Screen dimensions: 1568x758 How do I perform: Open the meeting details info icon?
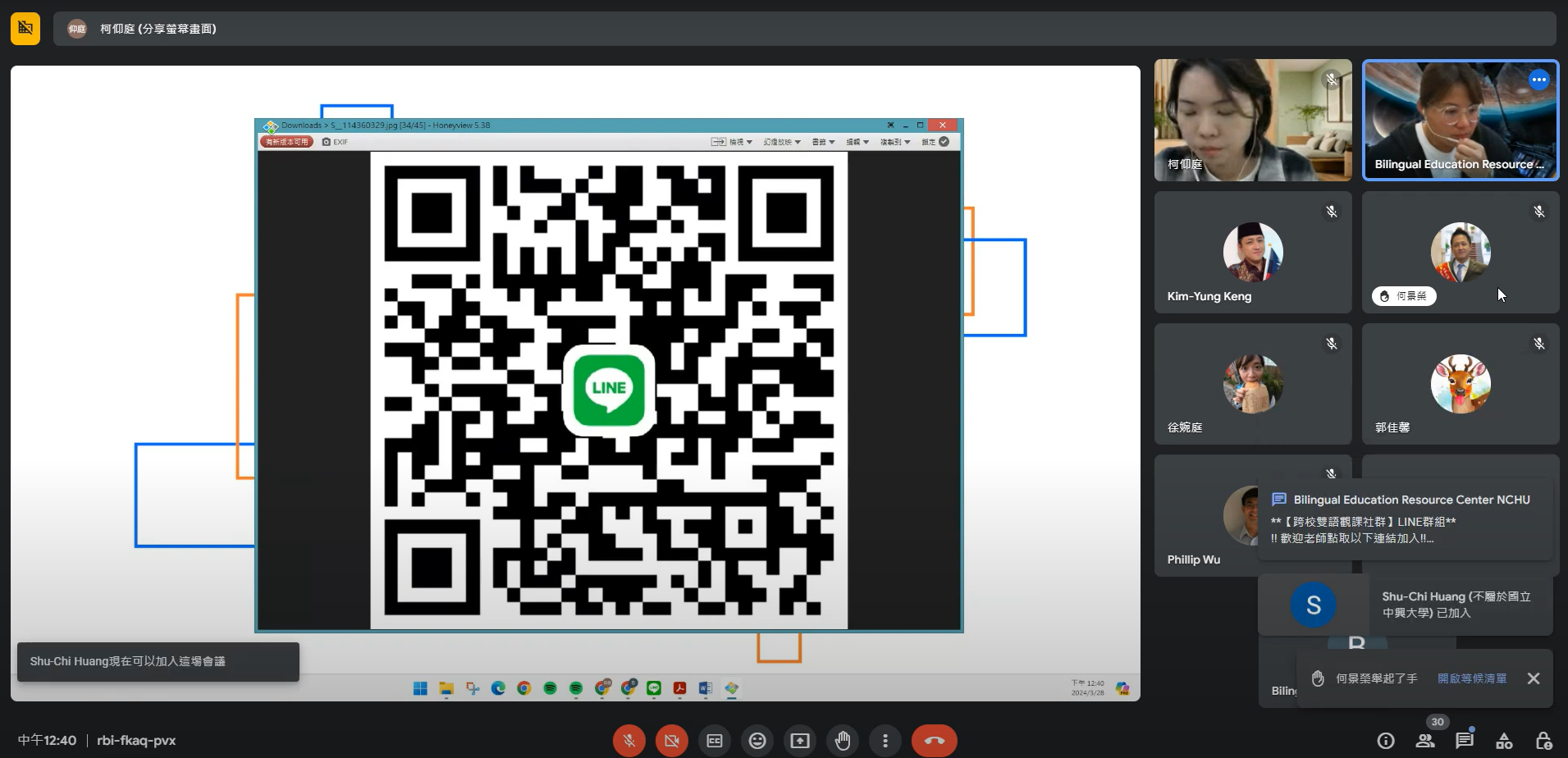click(x=1386, y=741)
